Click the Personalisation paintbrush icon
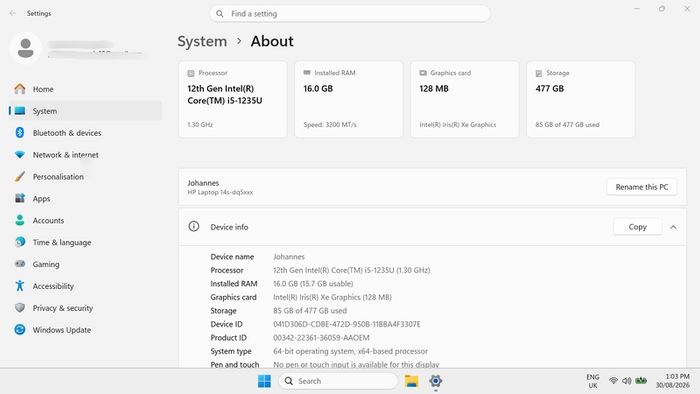Screen dimensions: 700x394 (x=20, y=176)
